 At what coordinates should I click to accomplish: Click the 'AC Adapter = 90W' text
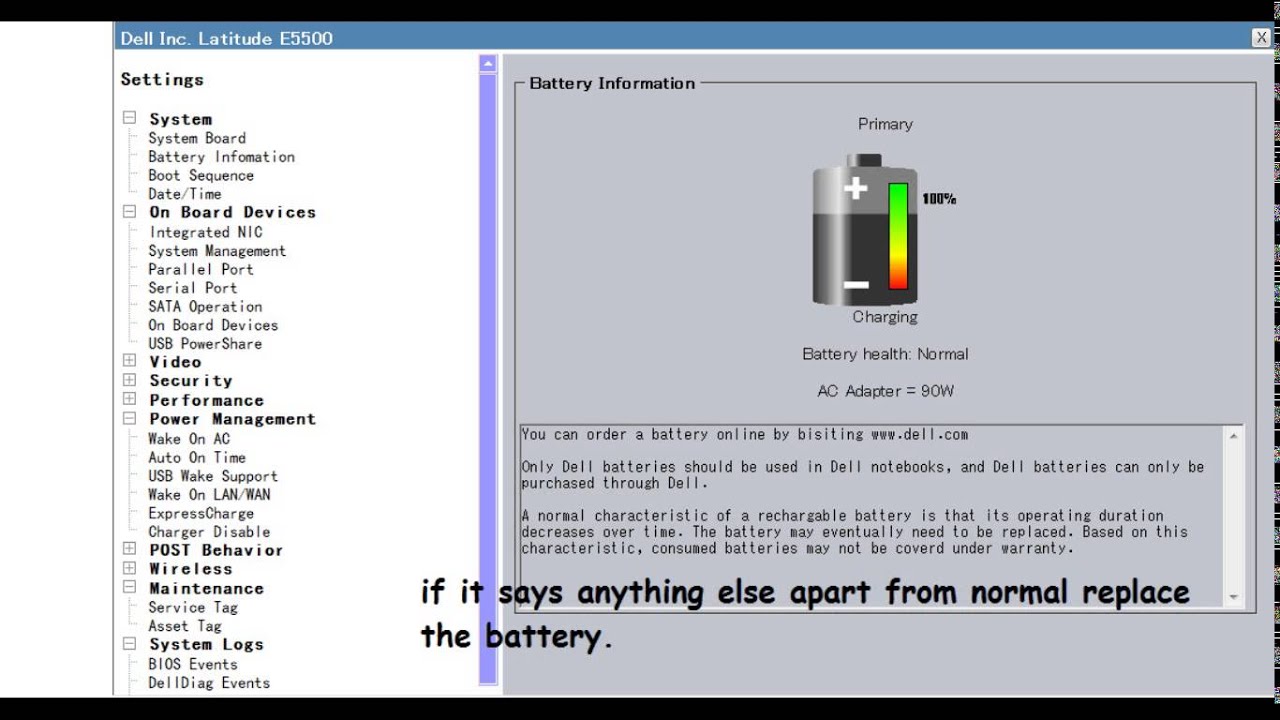(x=885, y=391)
